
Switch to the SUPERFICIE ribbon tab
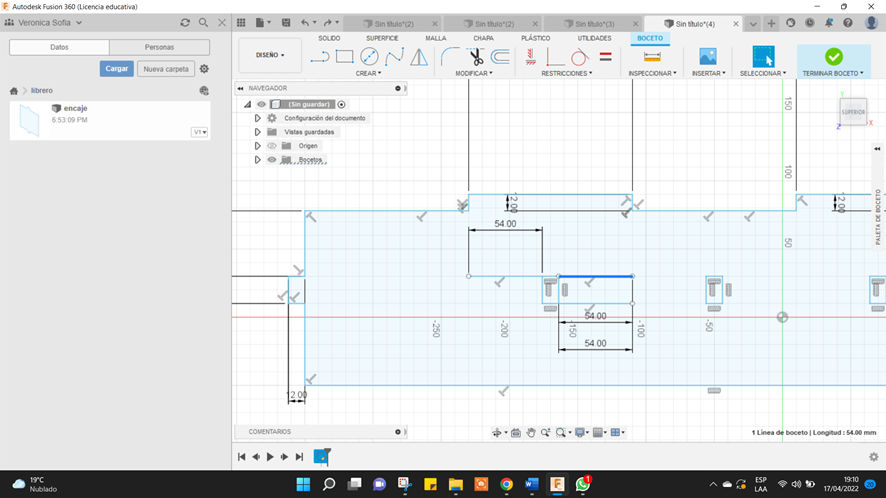coord(382,38)
